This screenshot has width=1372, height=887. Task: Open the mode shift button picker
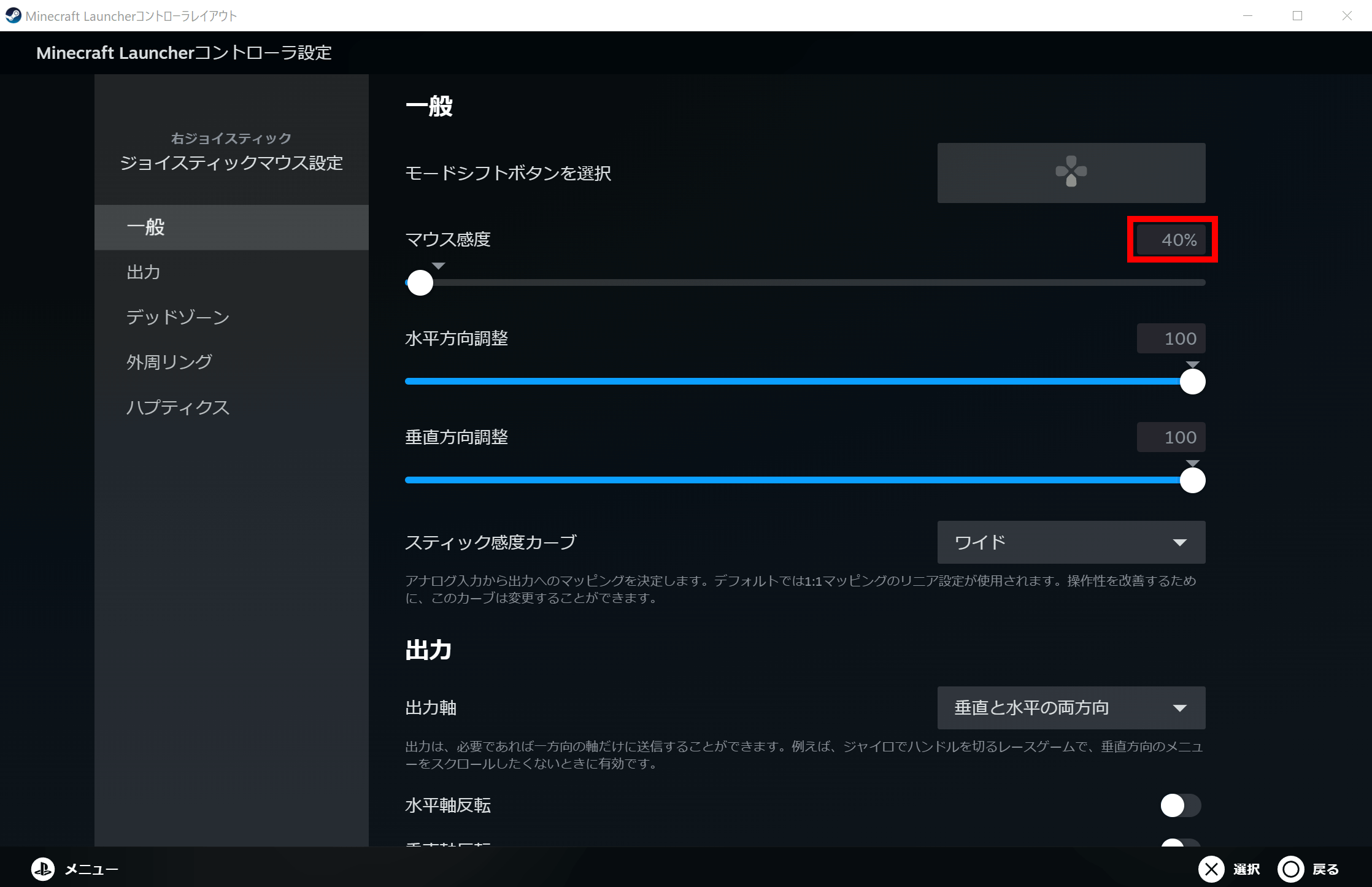1071,173
